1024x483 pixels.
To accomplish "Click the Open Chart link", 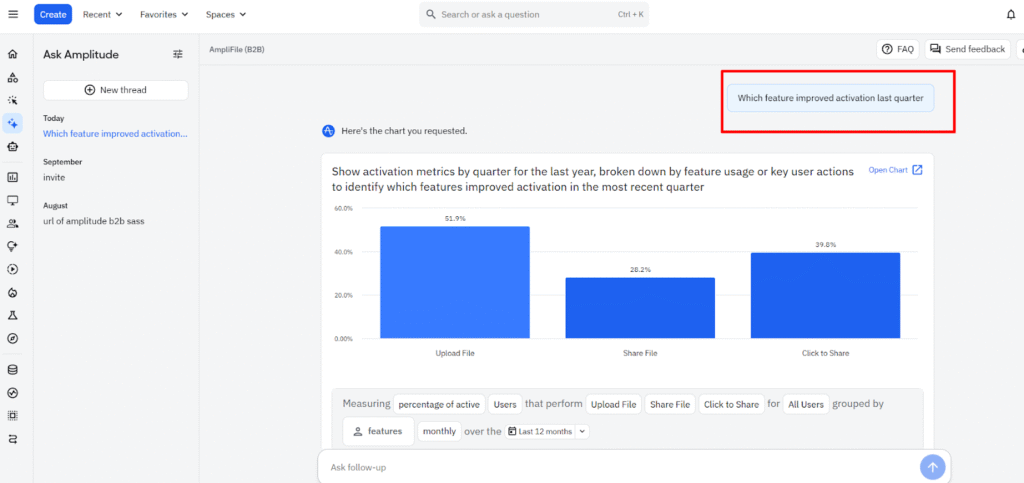I will [x=895, y=170].
